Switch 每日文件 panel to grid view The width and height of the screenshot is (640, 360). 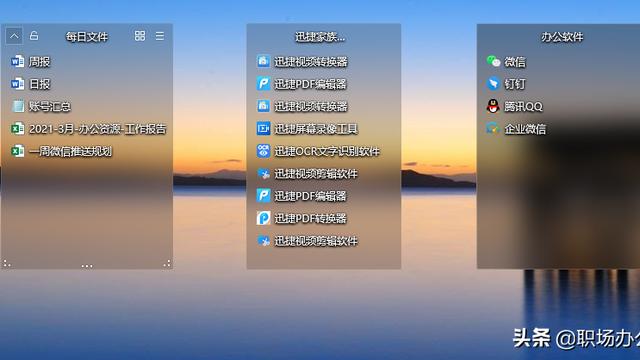[140, 36]
